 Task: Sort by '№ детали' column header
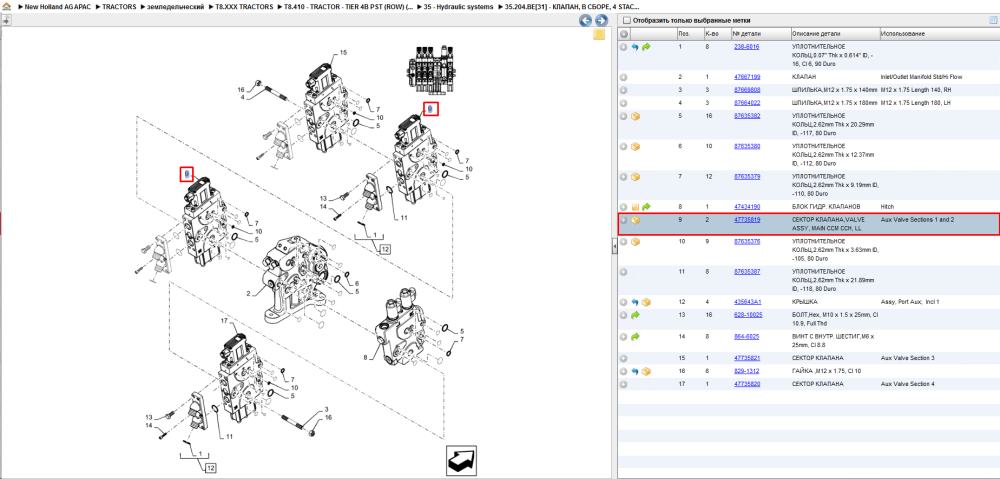pos(760,34)
